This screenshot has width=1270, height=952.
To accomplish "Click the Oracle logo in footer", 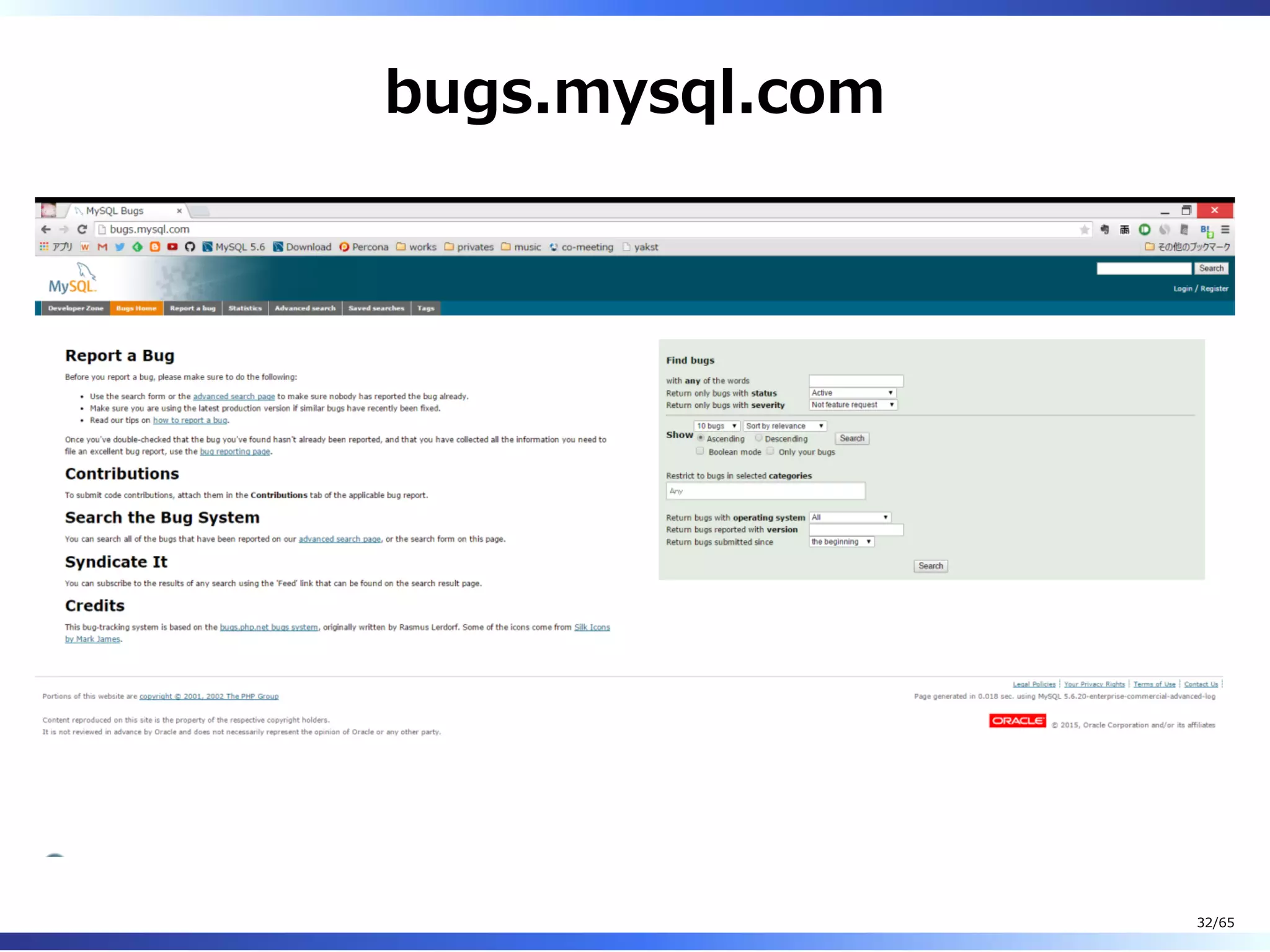I will coord(1017,721).
